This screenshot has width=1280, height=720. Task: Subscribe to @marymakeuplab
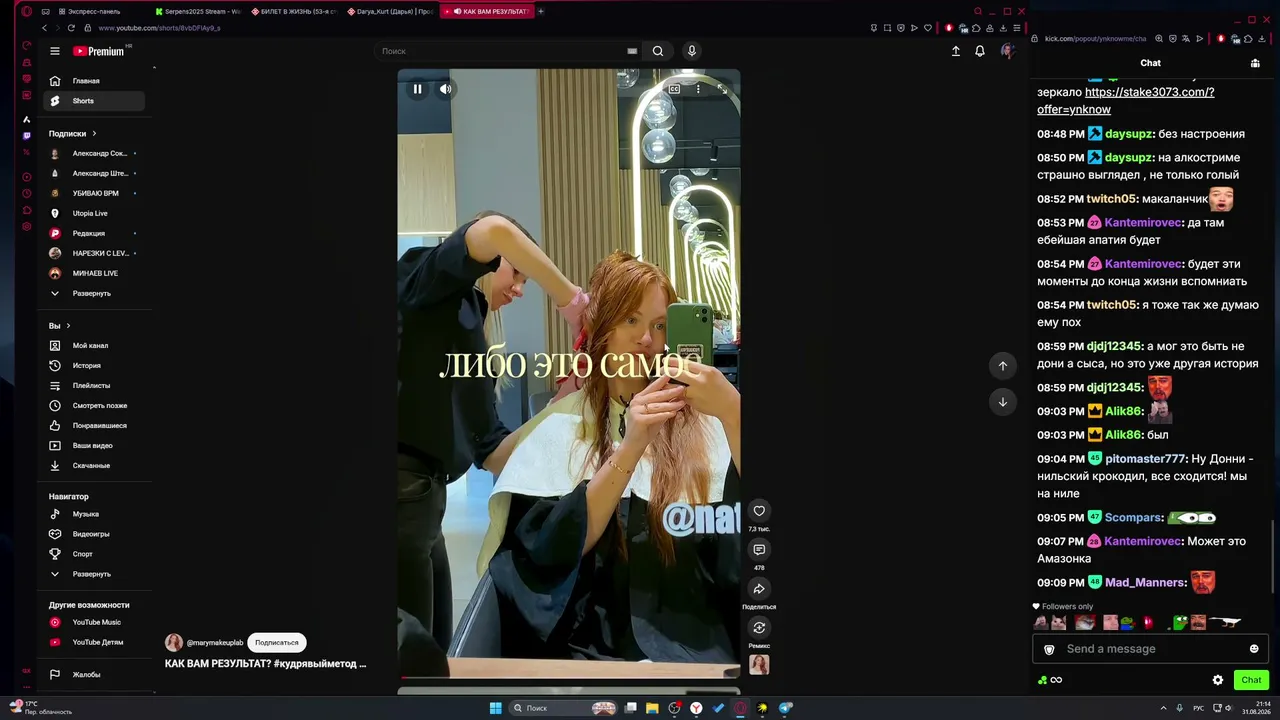click(277, 643)
